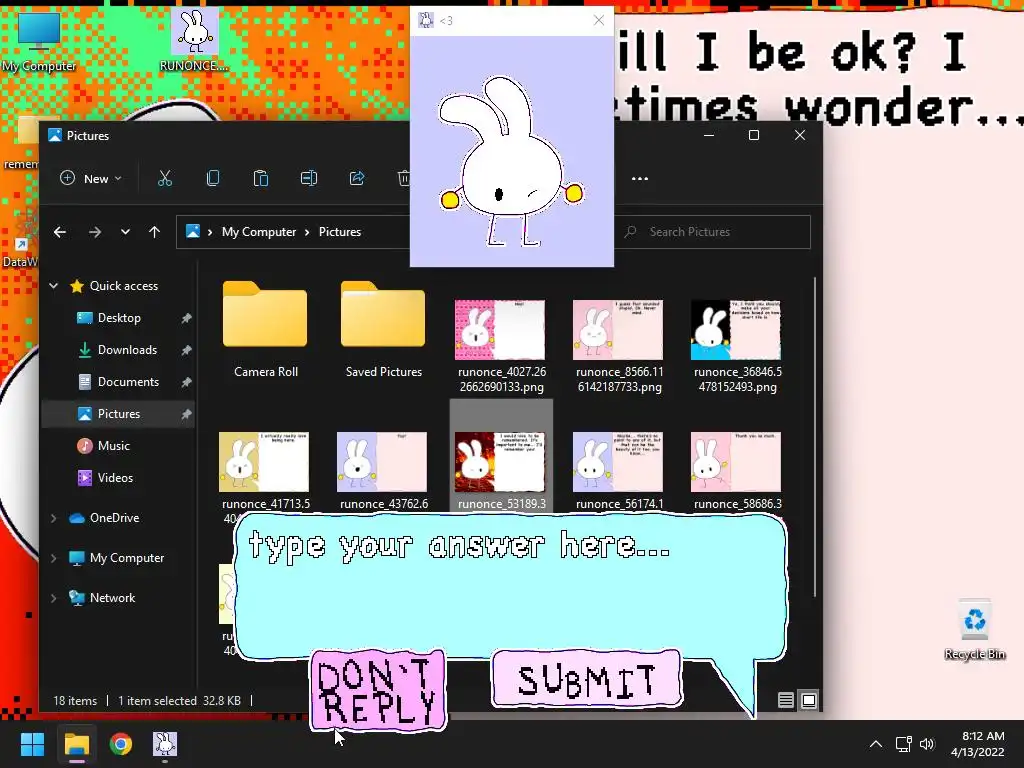1024x768 pixels.
Task: Open the clock showing 8:12 AM
Action: [977, 744]
